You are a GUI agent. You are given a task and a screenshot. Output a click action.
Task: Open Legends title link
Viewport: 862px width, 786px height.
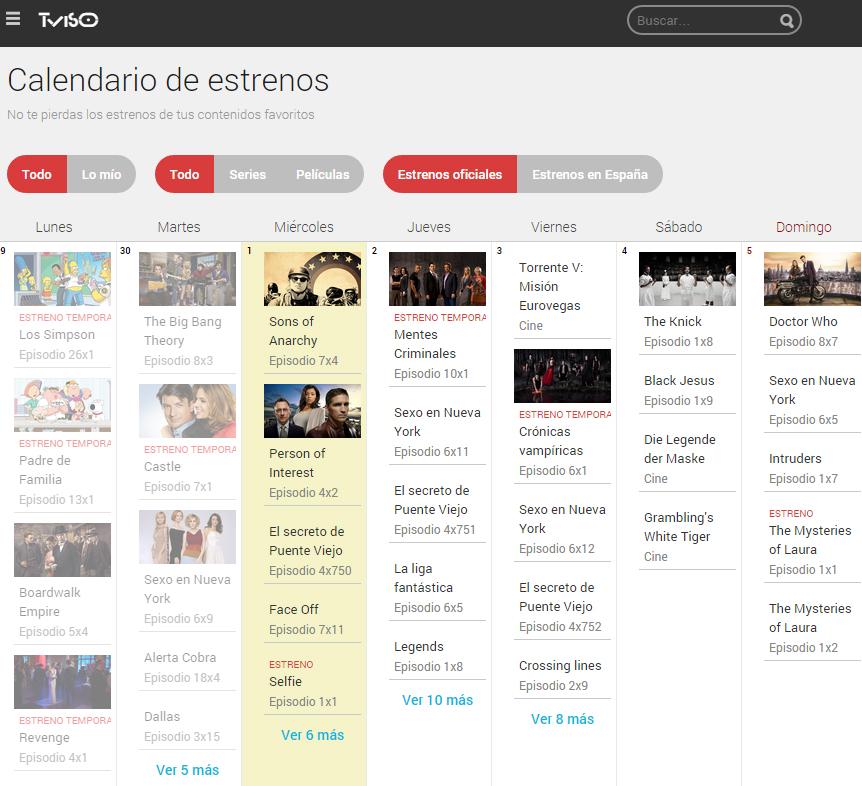pos(418,646)
